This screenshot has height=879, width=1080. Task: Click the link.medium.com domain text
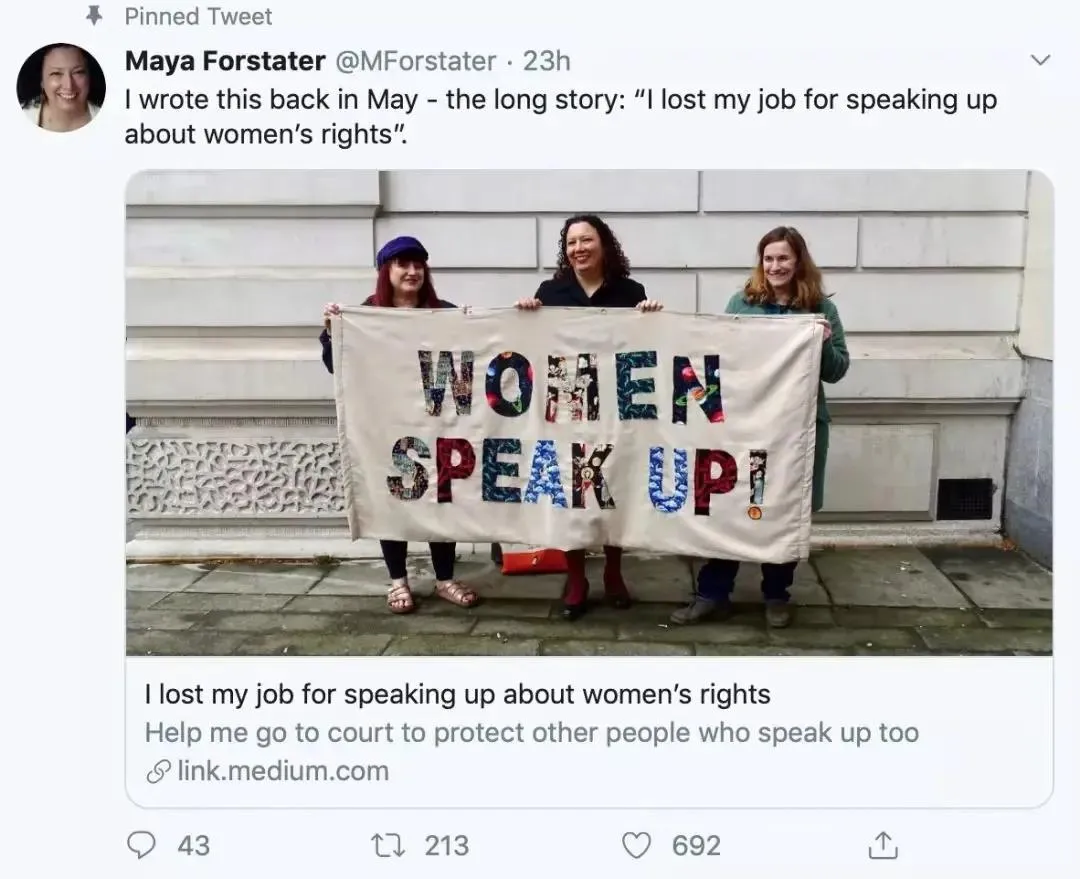(283, 772)
